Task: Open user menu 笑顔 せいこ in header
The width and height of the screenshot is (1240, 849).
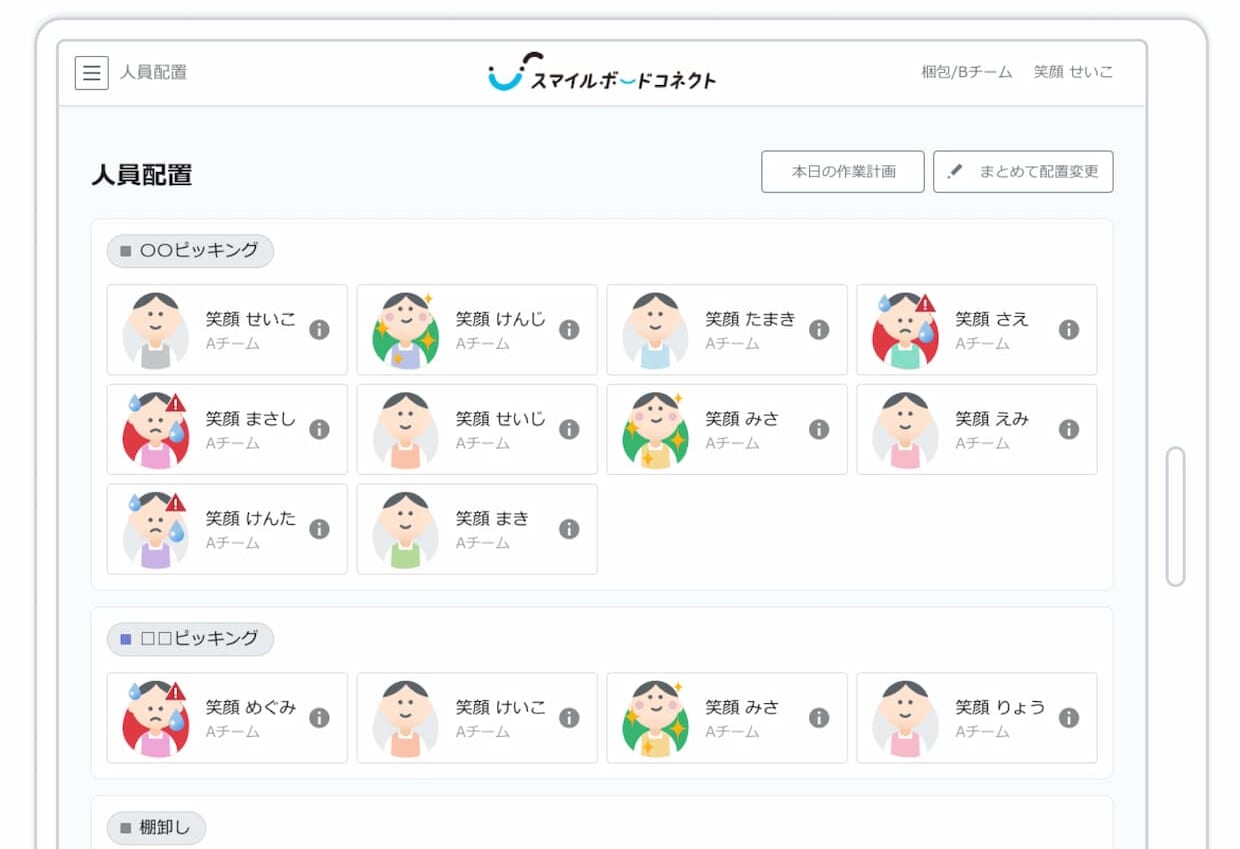Action: click(x=1073, y=73)
